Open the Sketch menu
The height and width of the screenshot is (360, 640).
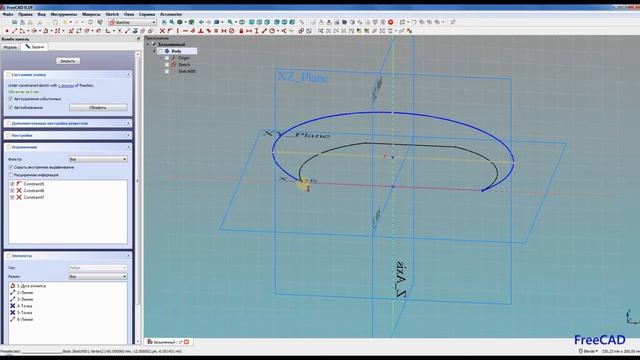112,14
